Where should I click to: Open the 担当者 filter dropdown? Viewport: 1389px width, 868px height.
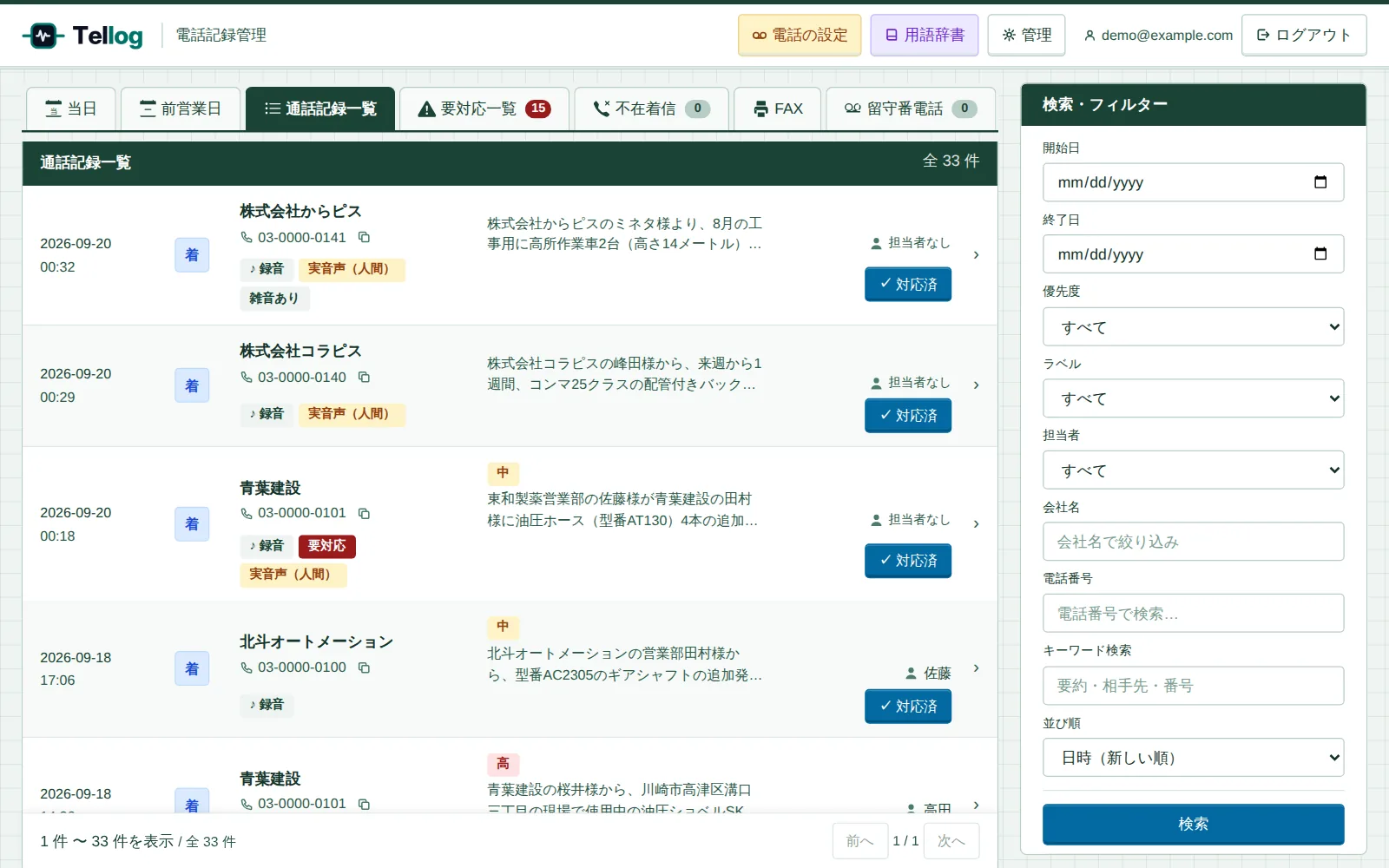click(1193, 470)
